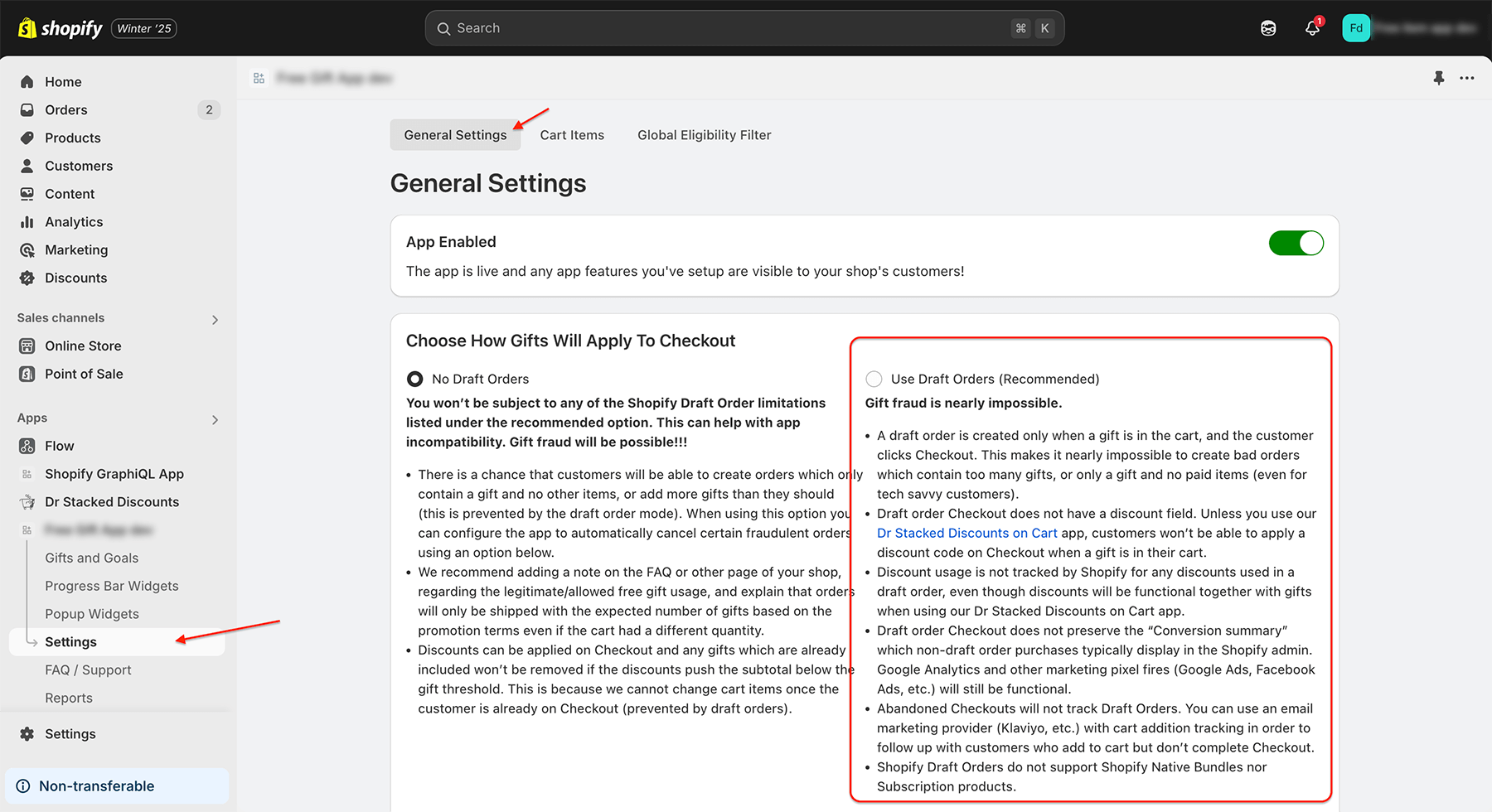Screen dimensions: 1492x812
Task: Open the Dr Stacked Discounts on Cart link
Action: [x=967, y=533]
